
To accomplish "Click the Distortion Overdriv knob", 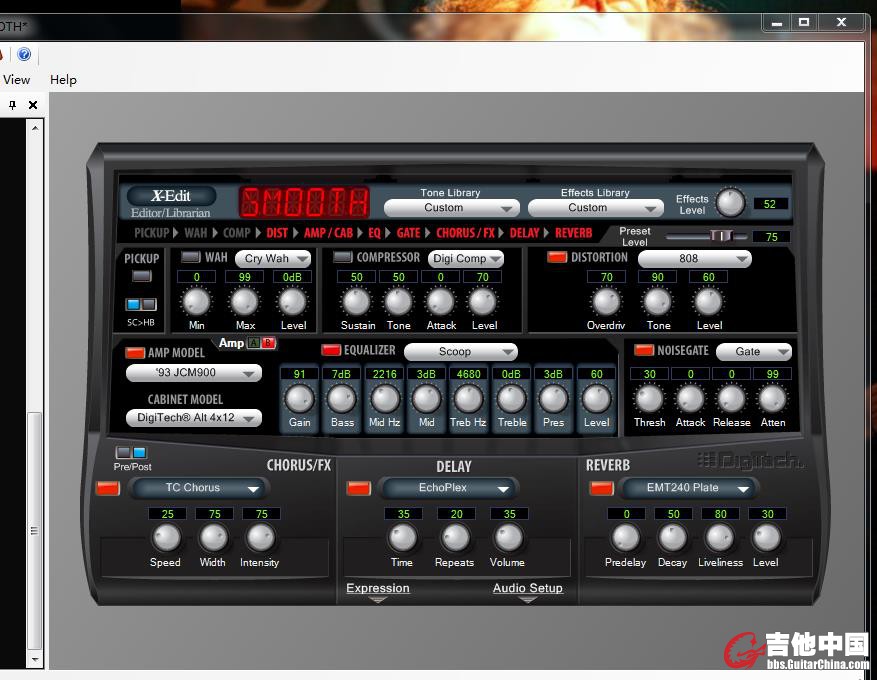I will (606, 302).
